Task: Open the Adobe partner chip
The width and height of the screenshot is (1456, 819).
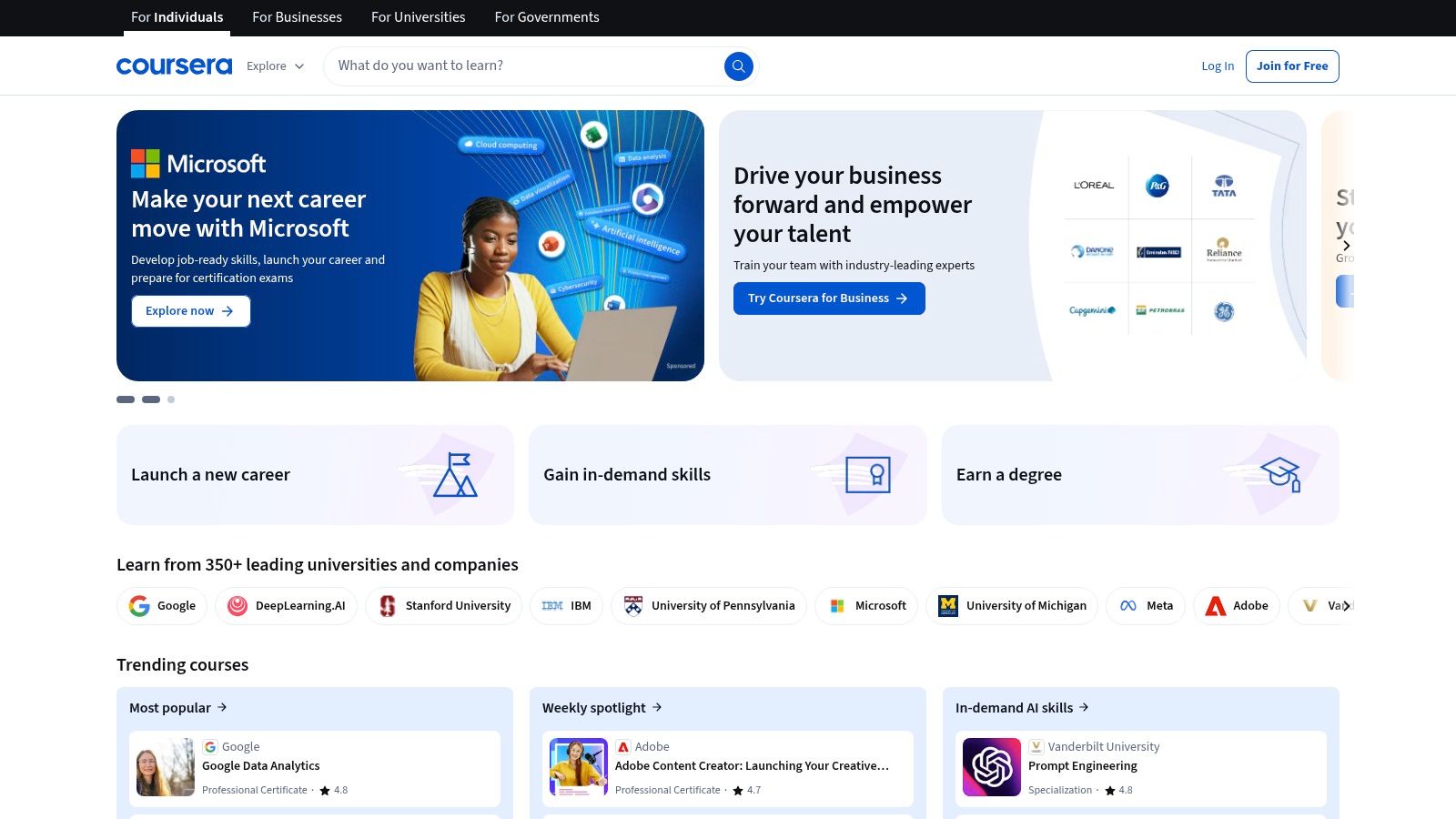Action: pyautogui.click(x=1236, y=606)
